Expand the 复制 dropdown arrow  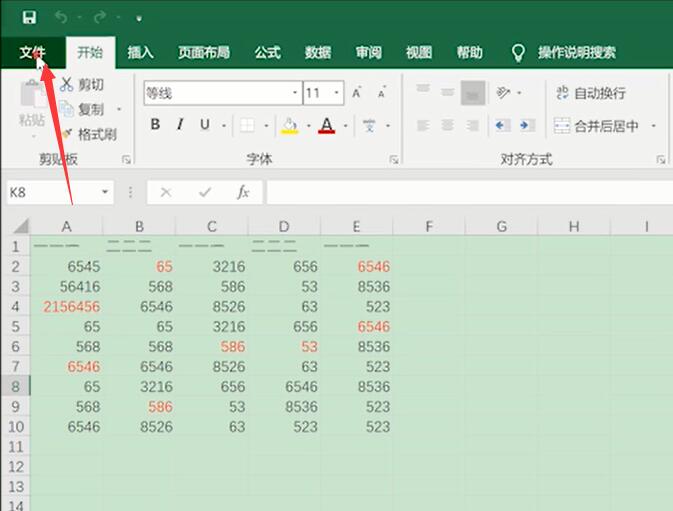click(x=119, y=109)
